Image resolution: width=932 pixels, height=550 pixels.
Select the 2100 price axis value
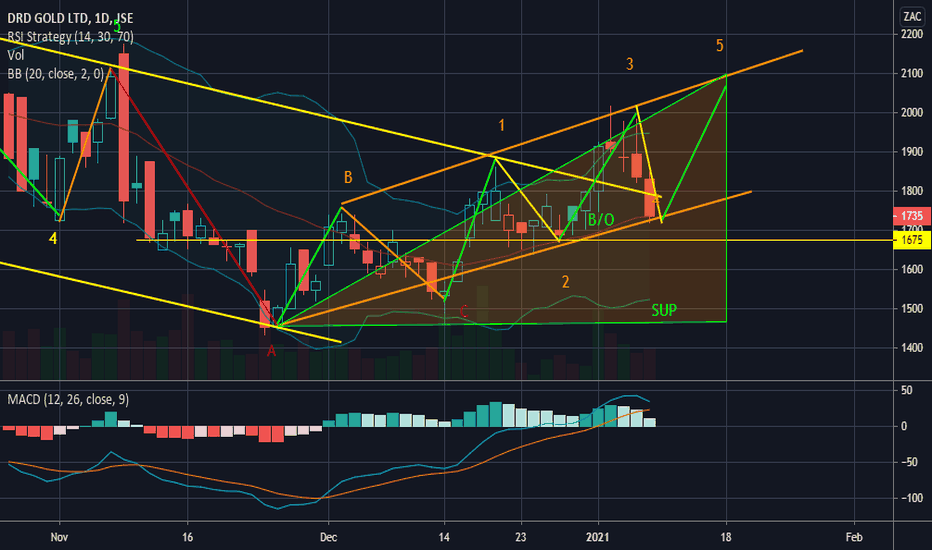912,74
